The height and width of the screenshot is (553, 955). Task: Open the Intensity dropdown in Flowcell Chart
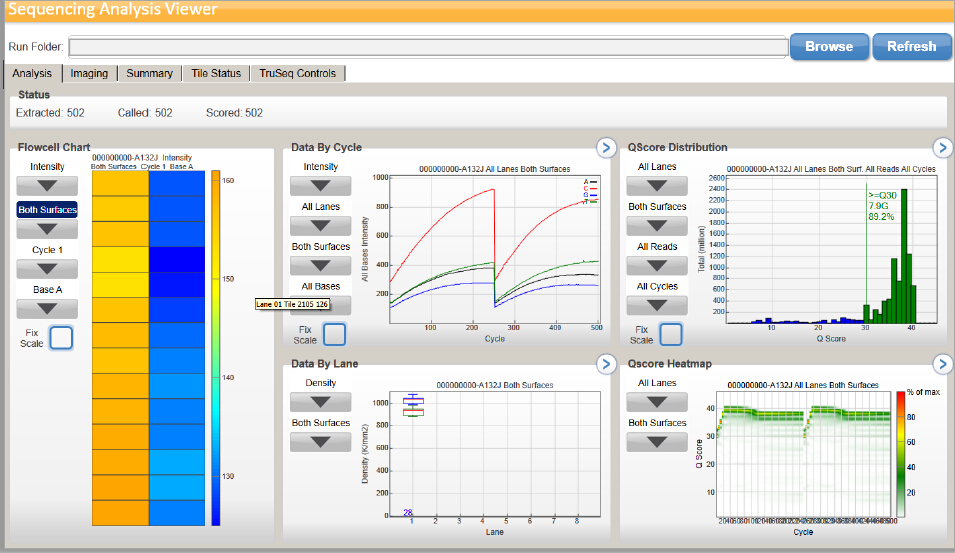pos(47,186)
